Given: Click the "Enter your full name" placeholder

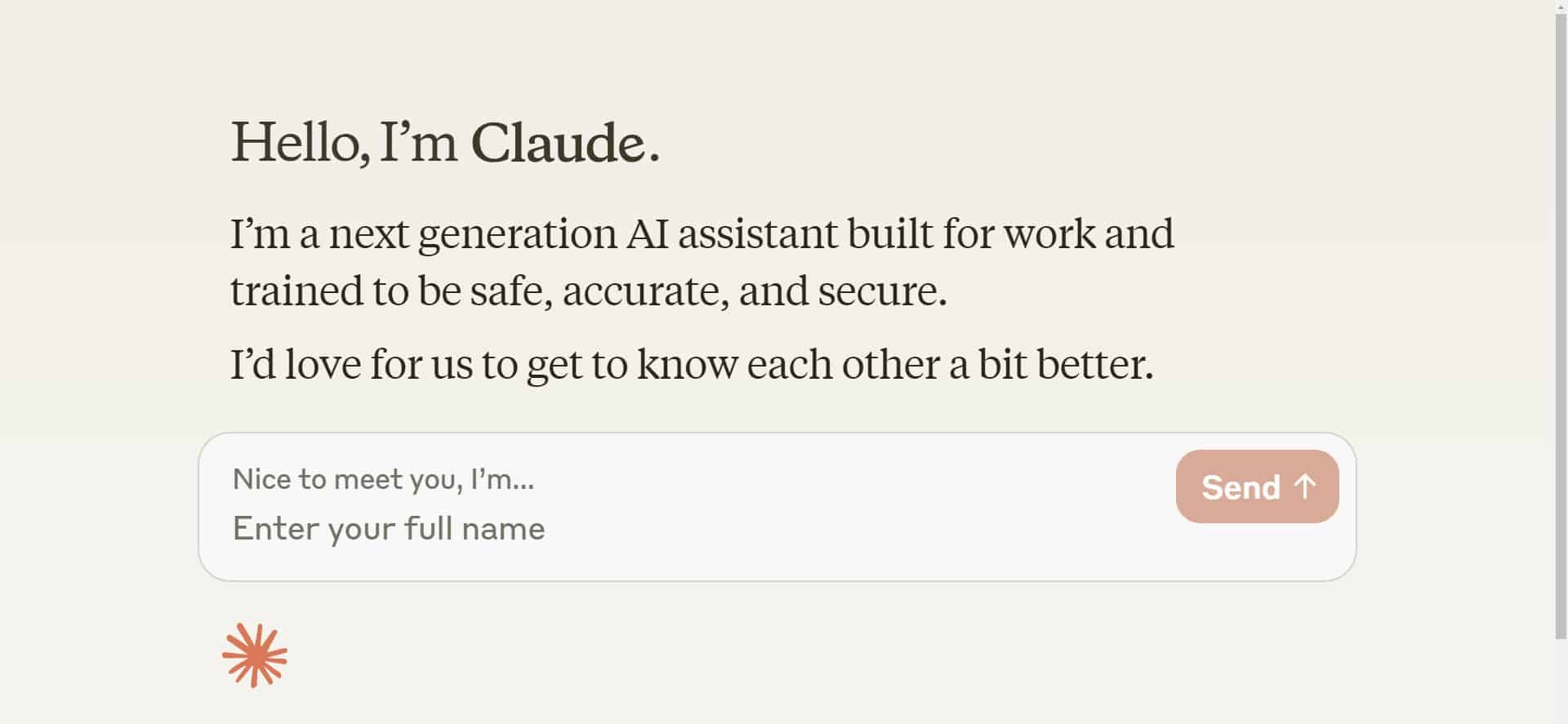Looking at the screenshot, I should pyautogui.click(x=389, y=529).
